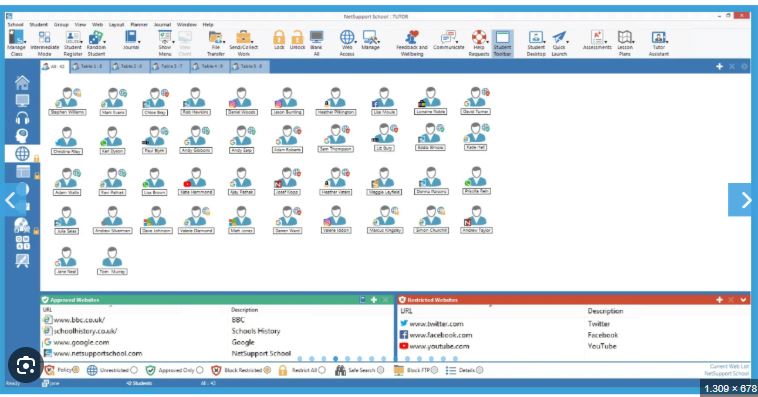Viewport: 758px width, 397px height.
Task: Open the Student Desktop dropdown arrow
Action: (544, 42)
